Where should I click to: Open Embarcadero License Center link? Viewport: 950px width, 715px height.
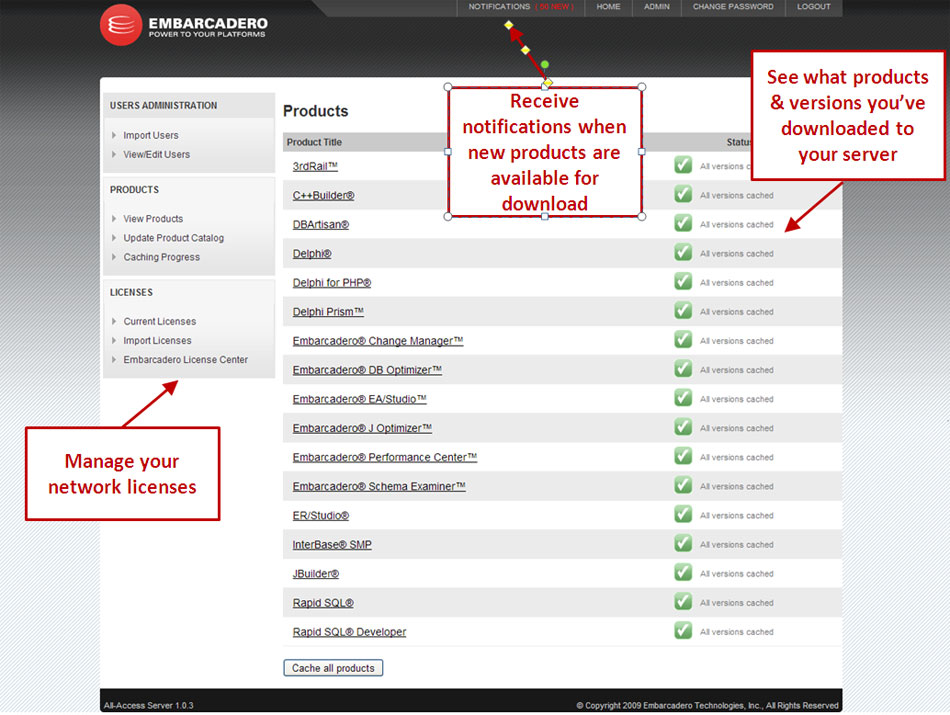coord(185,359)
